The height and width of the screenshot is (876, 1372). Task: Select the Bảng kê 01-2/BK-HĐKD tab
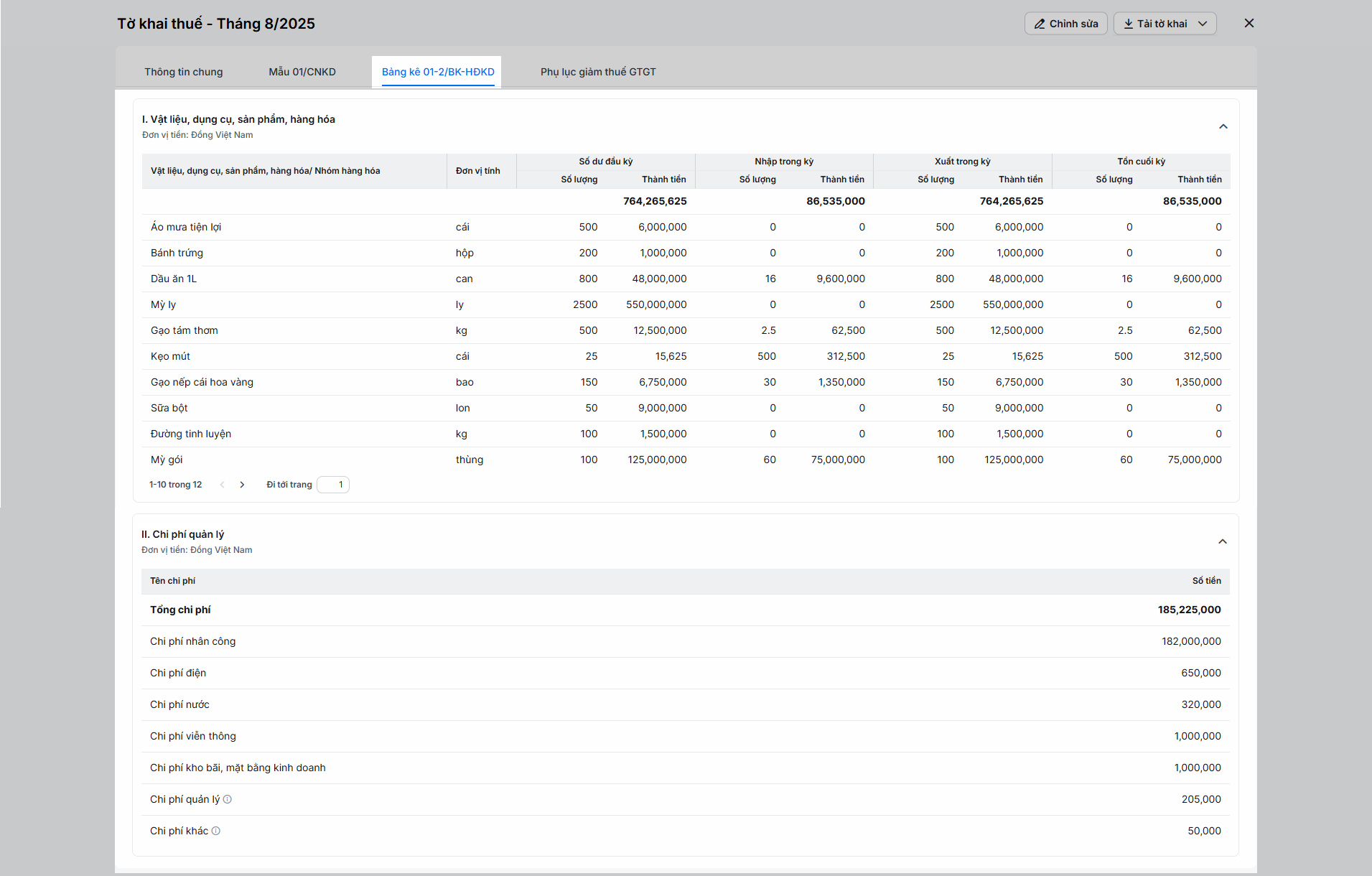(437, 72)
